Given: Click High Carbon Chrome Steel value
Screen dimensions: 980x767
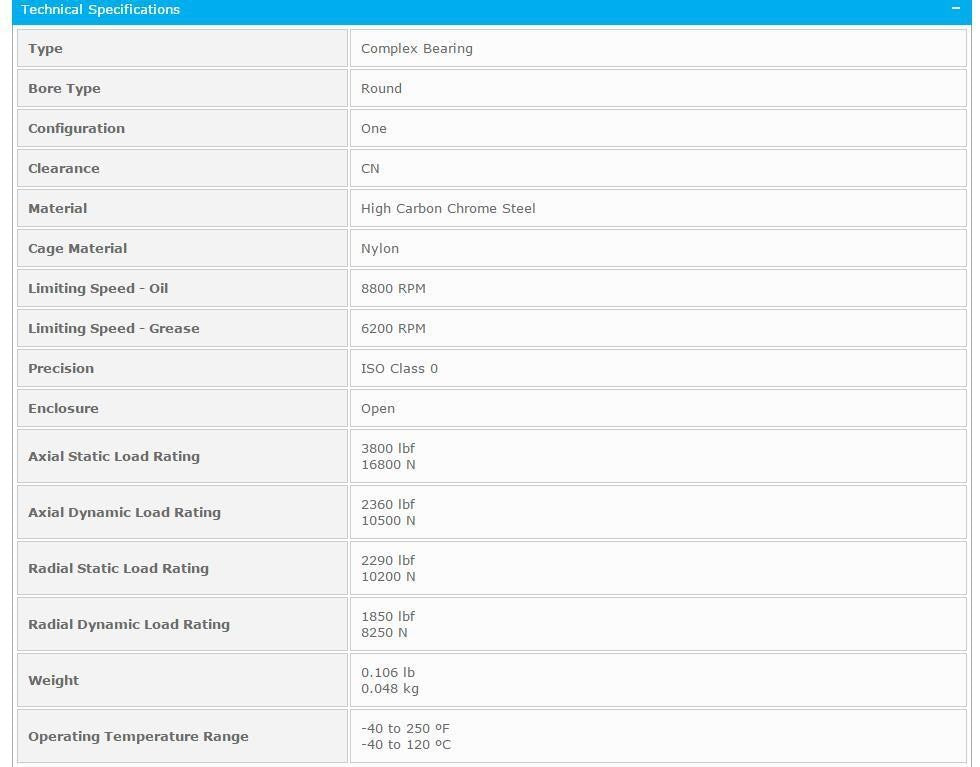Looking at the screenshot, I should tap(448, 208).
